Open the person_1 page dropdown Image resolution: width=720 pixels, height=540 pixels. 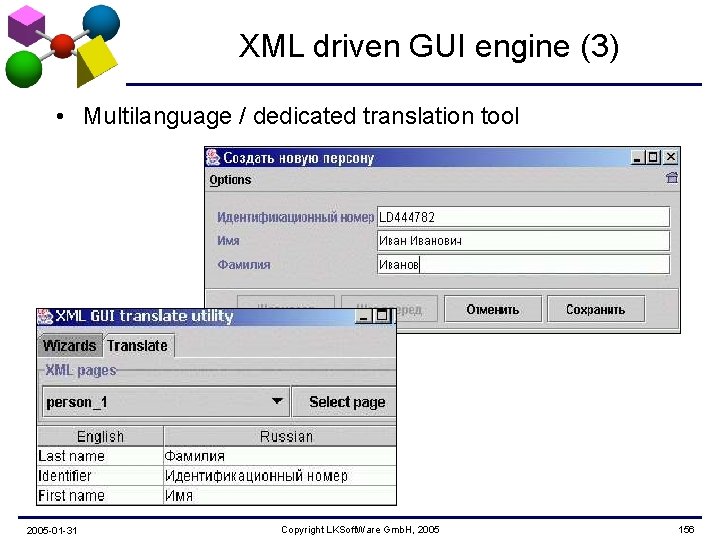[x=166, y=402]
